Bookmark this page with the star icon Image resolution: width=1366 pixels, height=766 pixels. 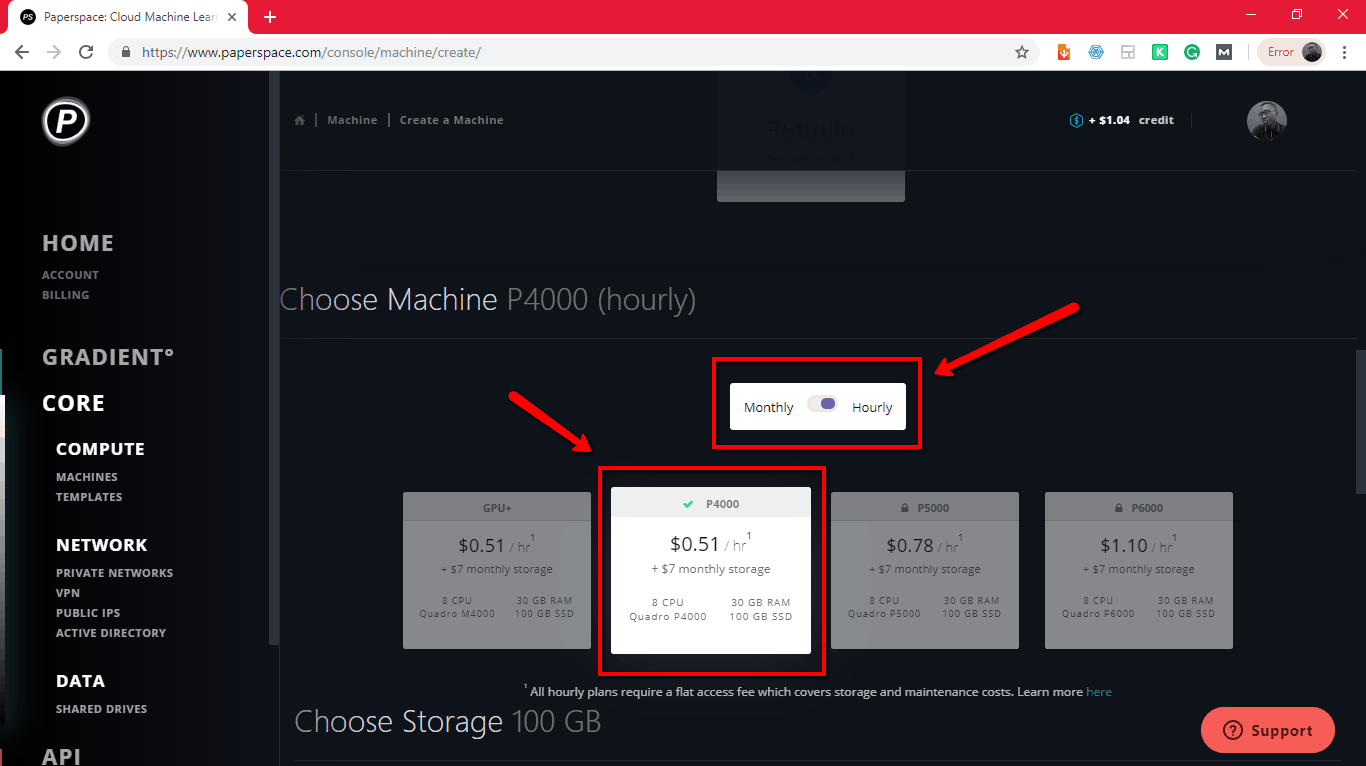tap(1022, 52)
